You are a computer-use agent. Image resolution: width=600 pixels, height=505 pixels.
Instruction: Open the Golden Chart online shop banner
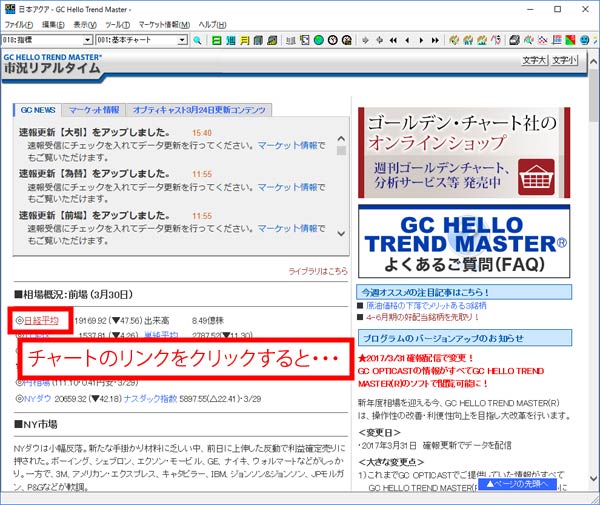(x=464, y=153)
